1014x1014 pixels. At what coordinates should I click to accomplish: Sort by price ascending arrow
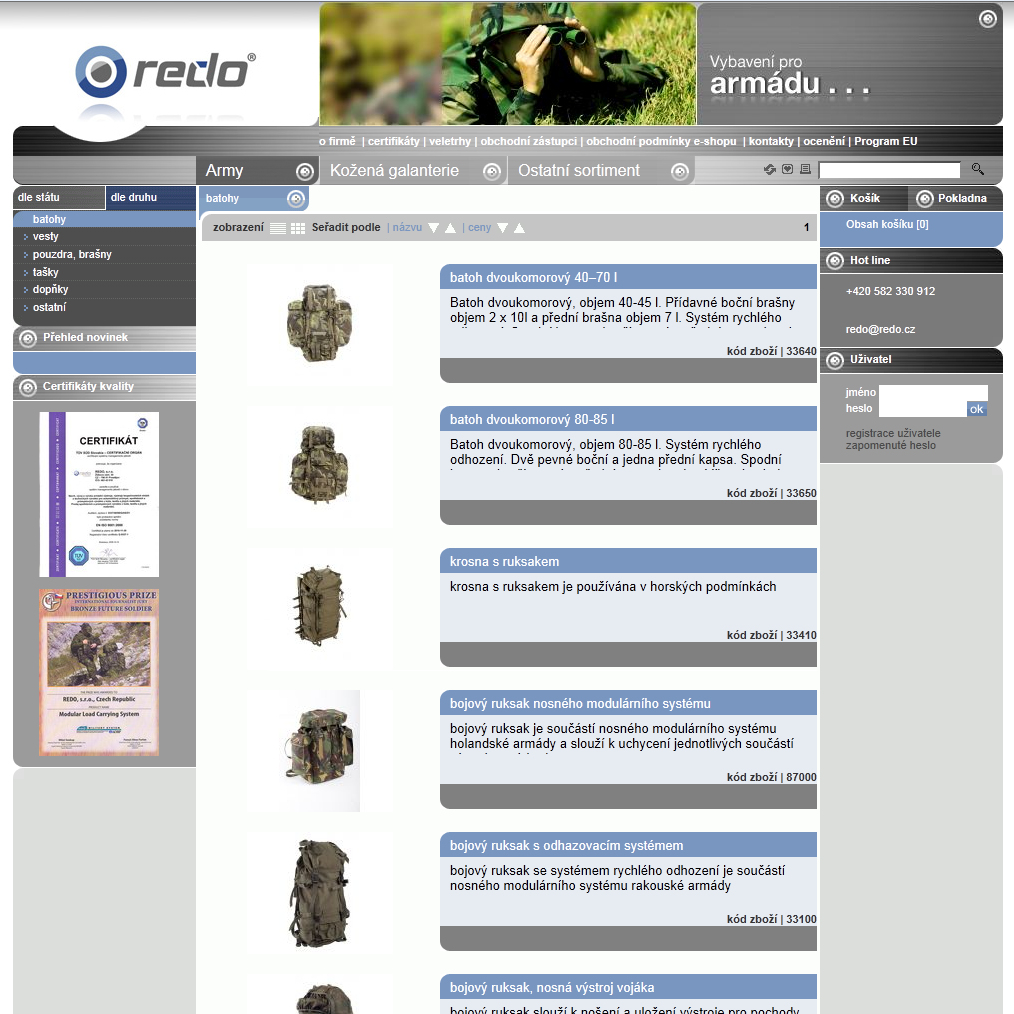519,228
